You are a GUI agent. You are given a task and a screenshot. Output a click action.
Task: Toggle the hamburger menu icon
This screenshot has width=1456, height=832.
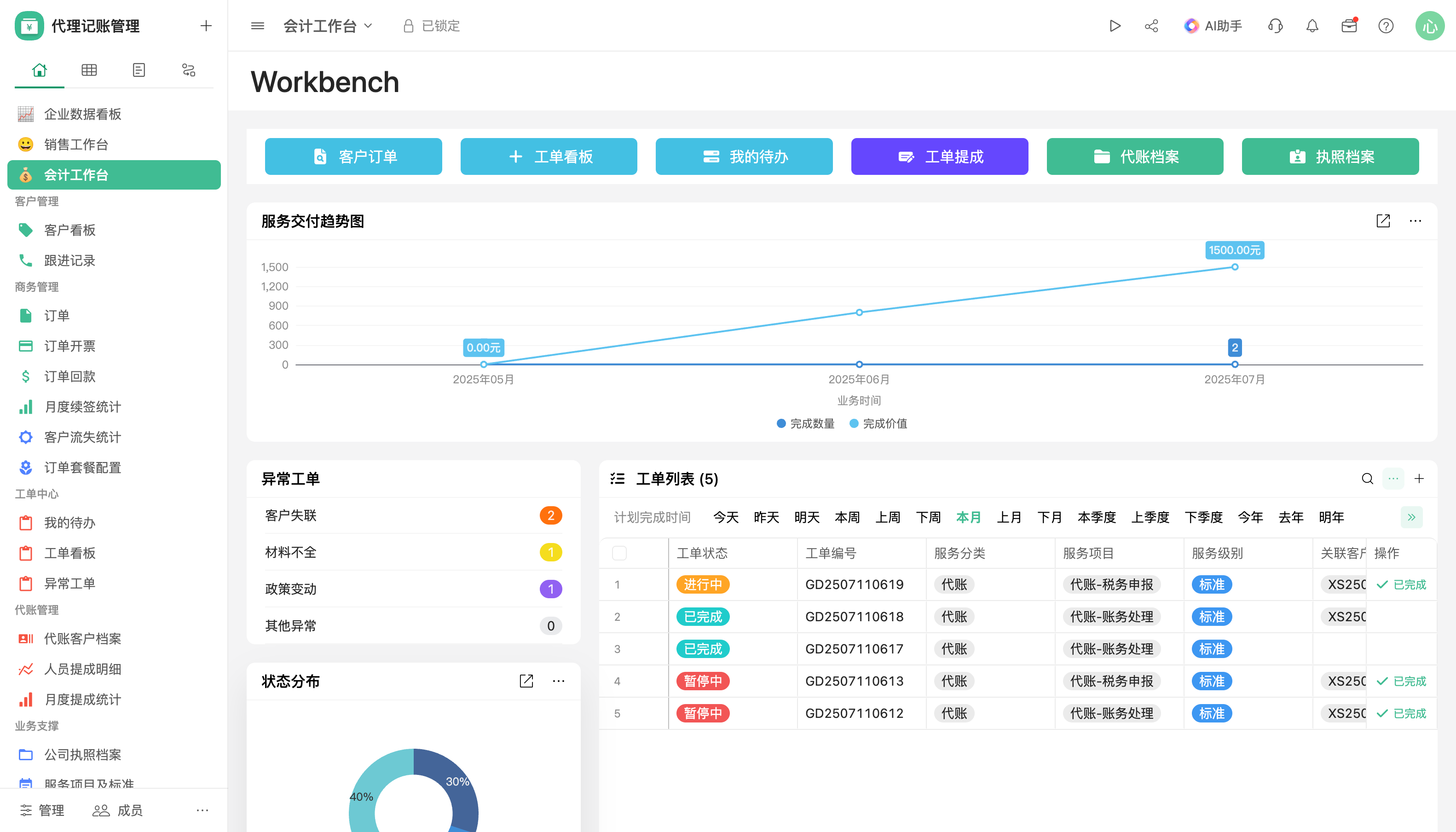[x=258, y=26]
